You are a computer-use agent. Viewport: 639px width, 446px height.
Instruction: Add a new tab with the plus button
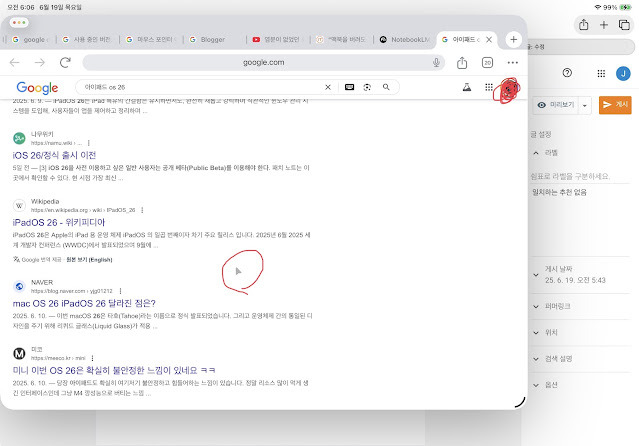point(513,40)
